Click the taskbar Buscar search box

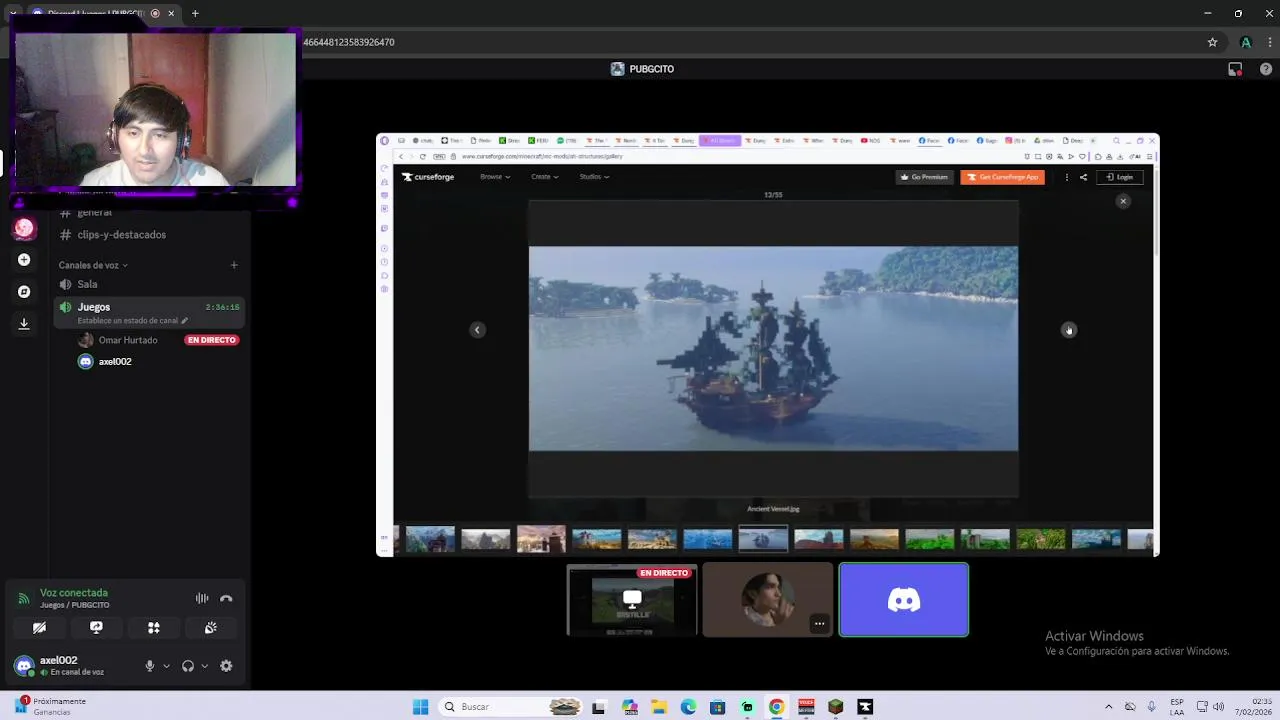tap(511, 707)
